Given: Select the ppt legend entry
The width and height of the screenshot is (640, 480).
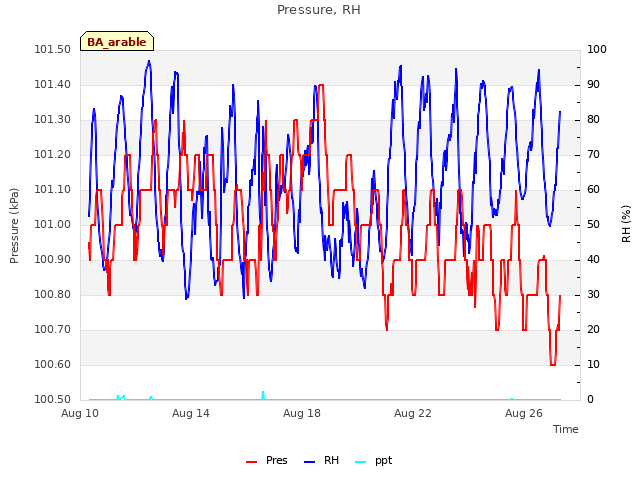Looking at the screenshot, I should [x=373, y=460].
